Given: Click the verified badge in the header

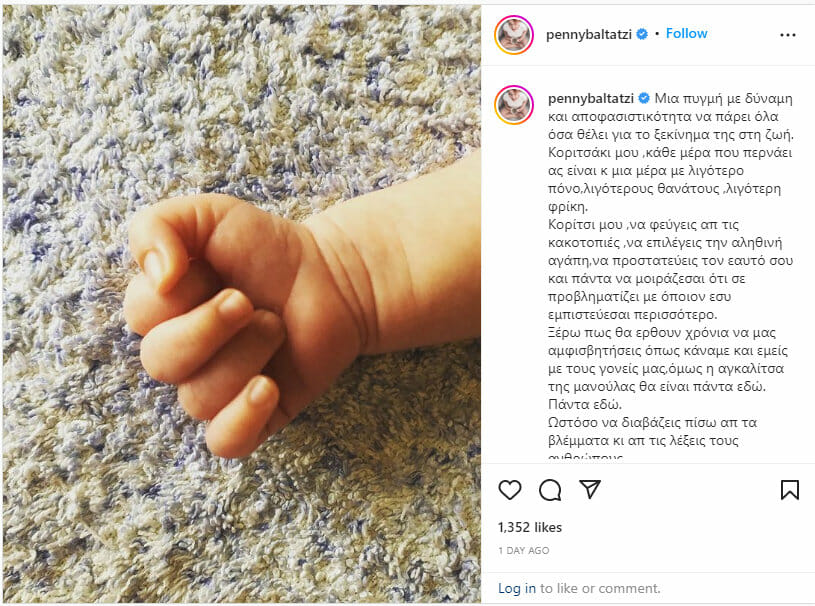Looking at the screenshot, I should [642, 34].
